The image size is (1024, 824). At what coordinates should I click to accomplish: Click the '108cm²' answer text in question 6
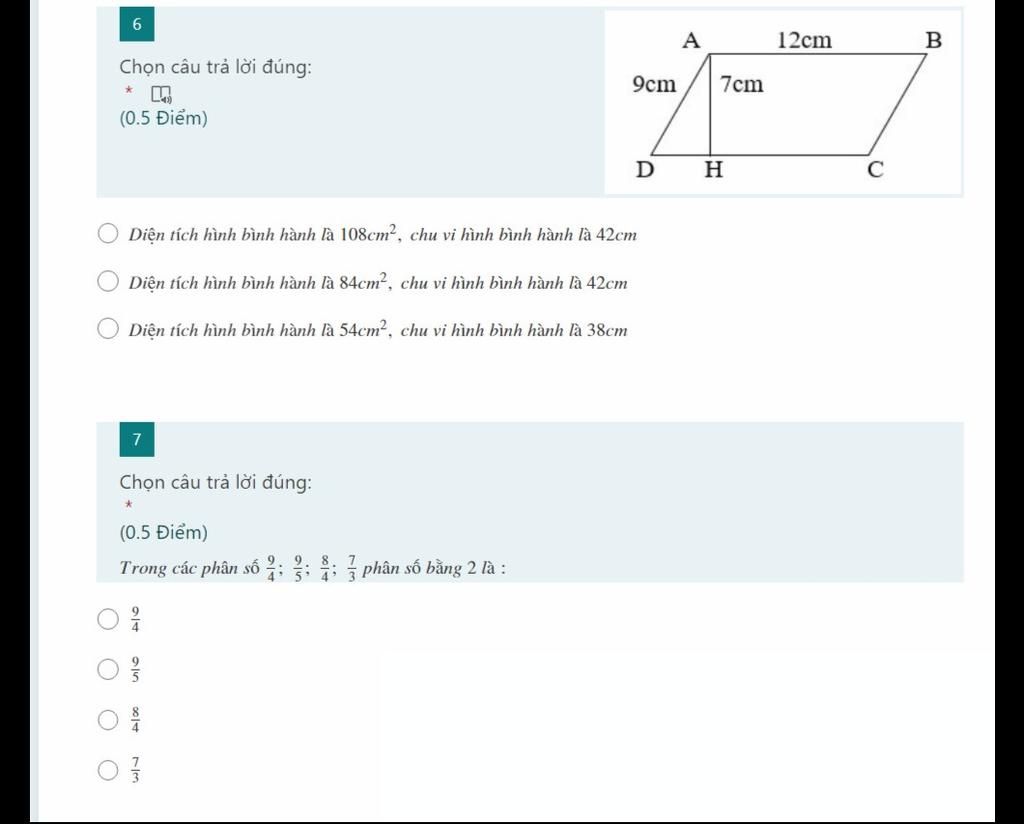(369, 233)
